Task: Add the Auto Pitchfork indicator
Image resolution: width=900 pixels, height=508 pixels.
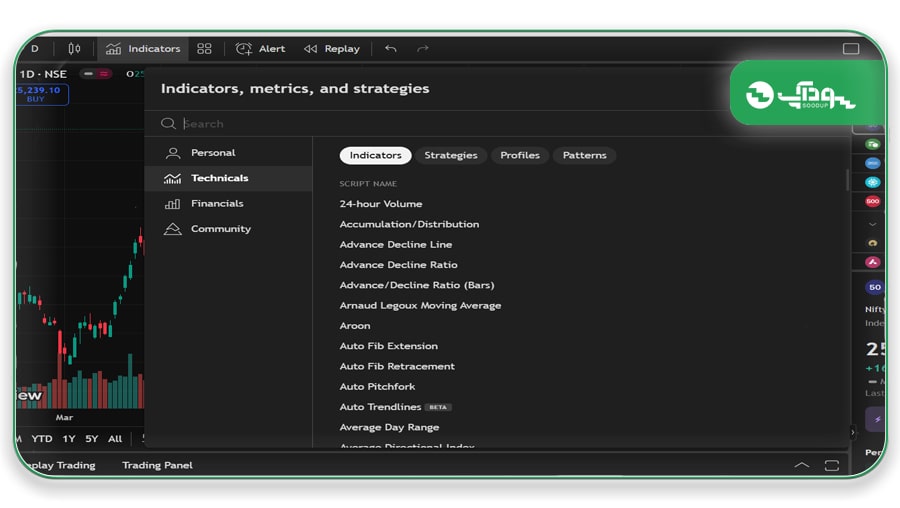Action: point(377,386)
